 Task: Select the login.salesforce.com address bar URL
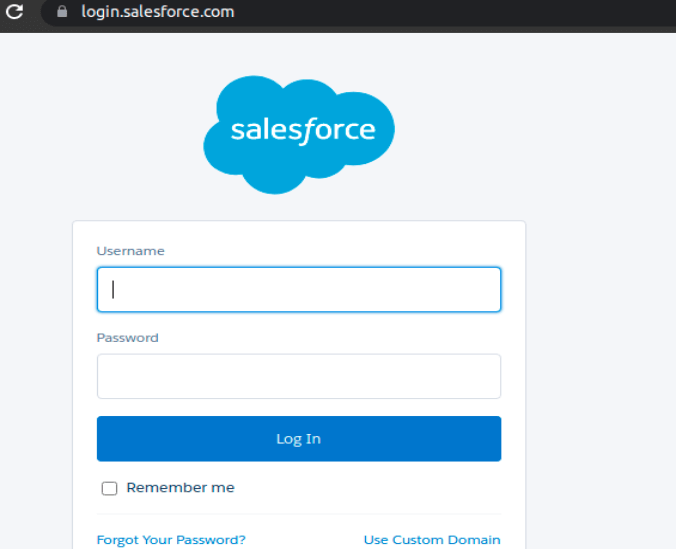click(x=158, y=12)
